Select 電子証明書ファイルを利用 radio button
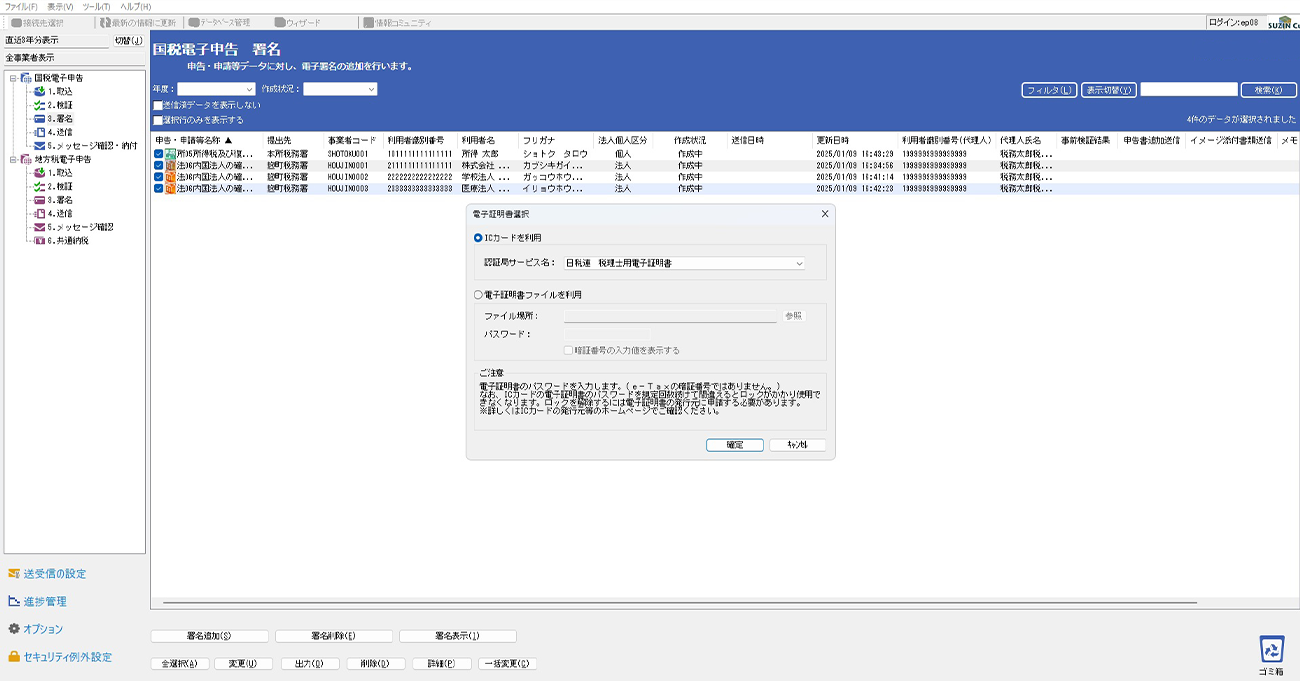This screenshot has width=1300, height=681. pyautogui.click(x=478, y=295)
